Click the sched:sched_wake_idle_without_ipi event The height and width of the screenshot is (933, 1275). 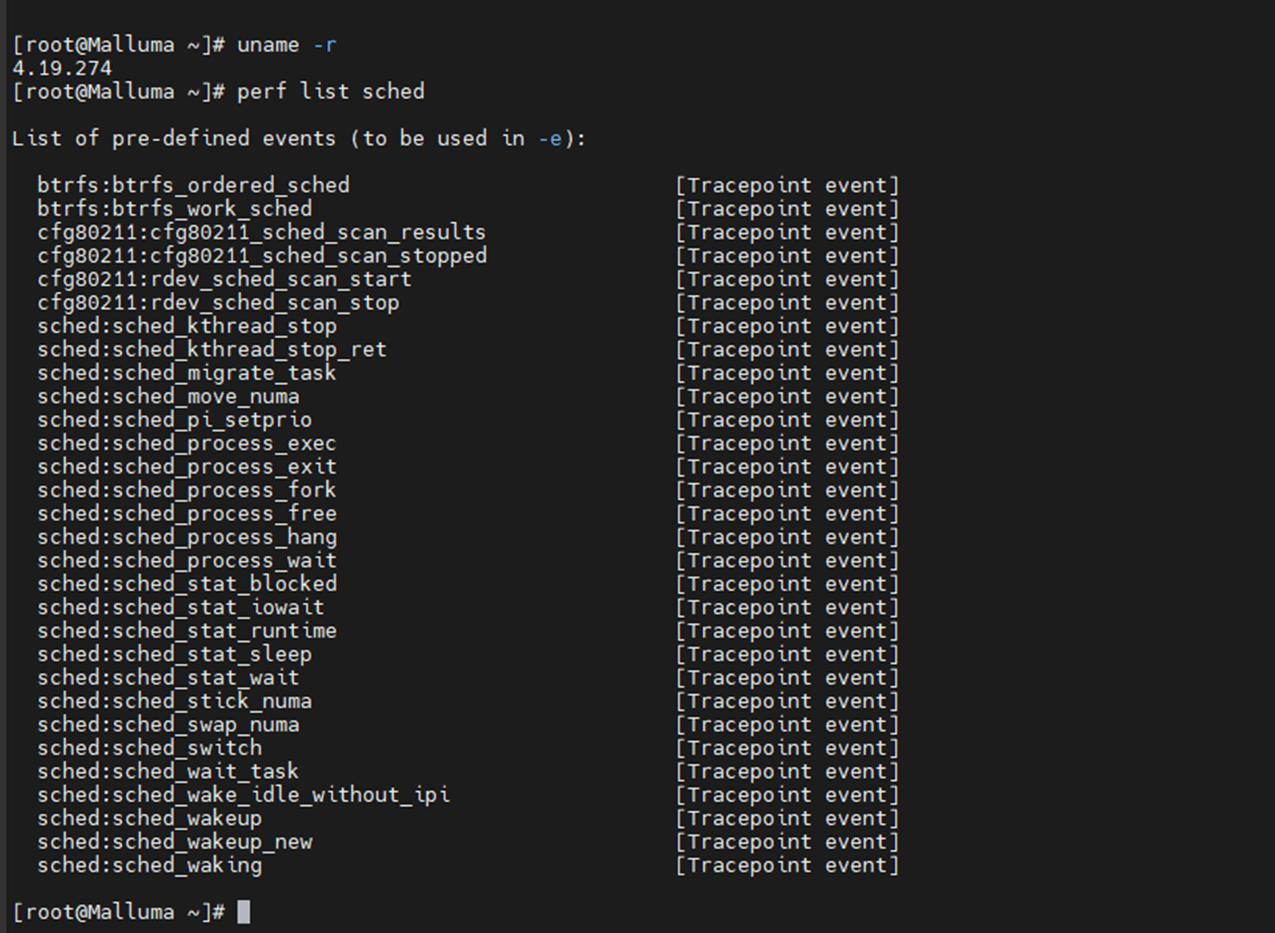(244, 795)
